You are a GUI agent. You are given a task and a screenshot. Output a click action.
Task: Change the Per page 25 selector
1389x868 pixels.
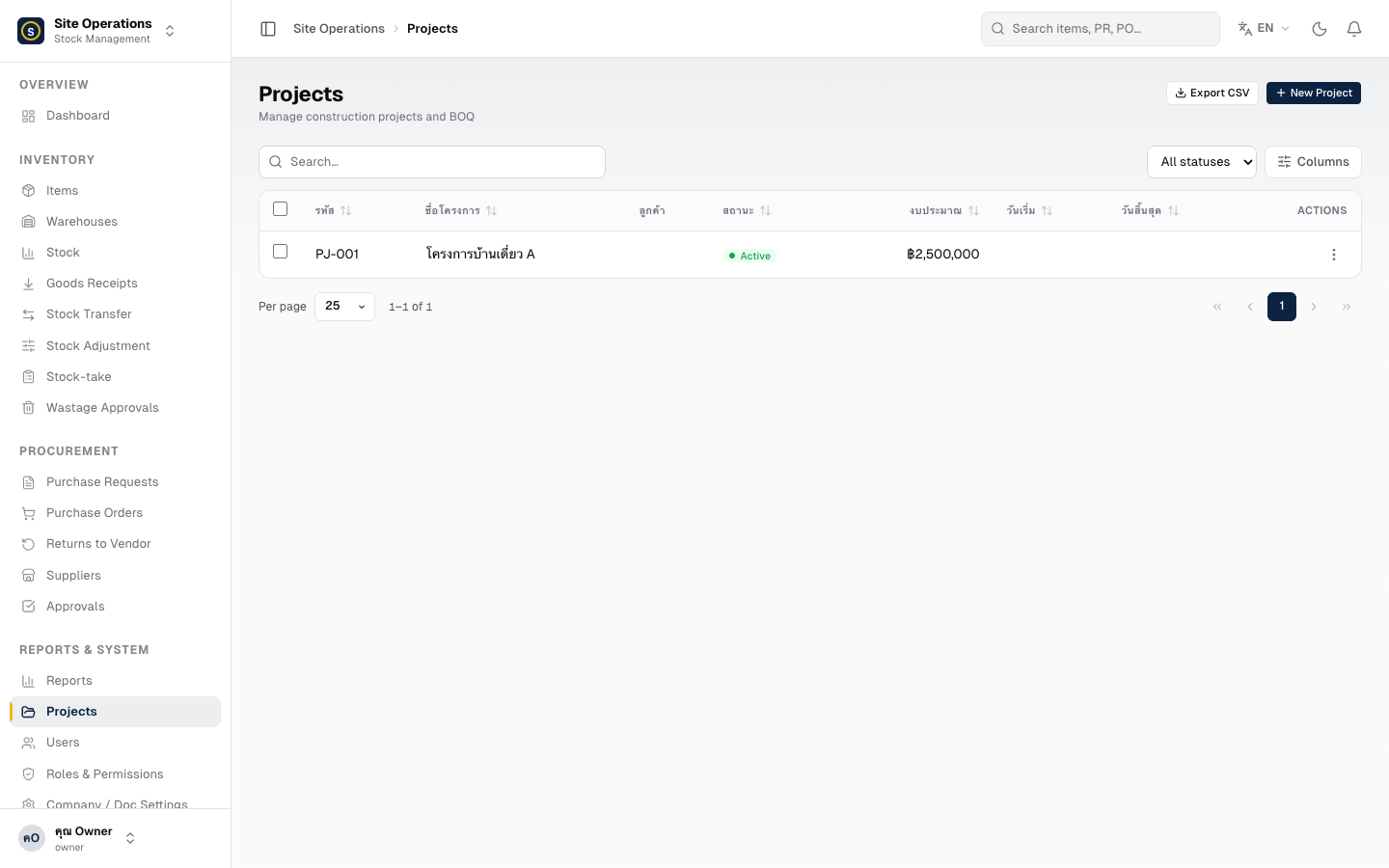[344, 307]
